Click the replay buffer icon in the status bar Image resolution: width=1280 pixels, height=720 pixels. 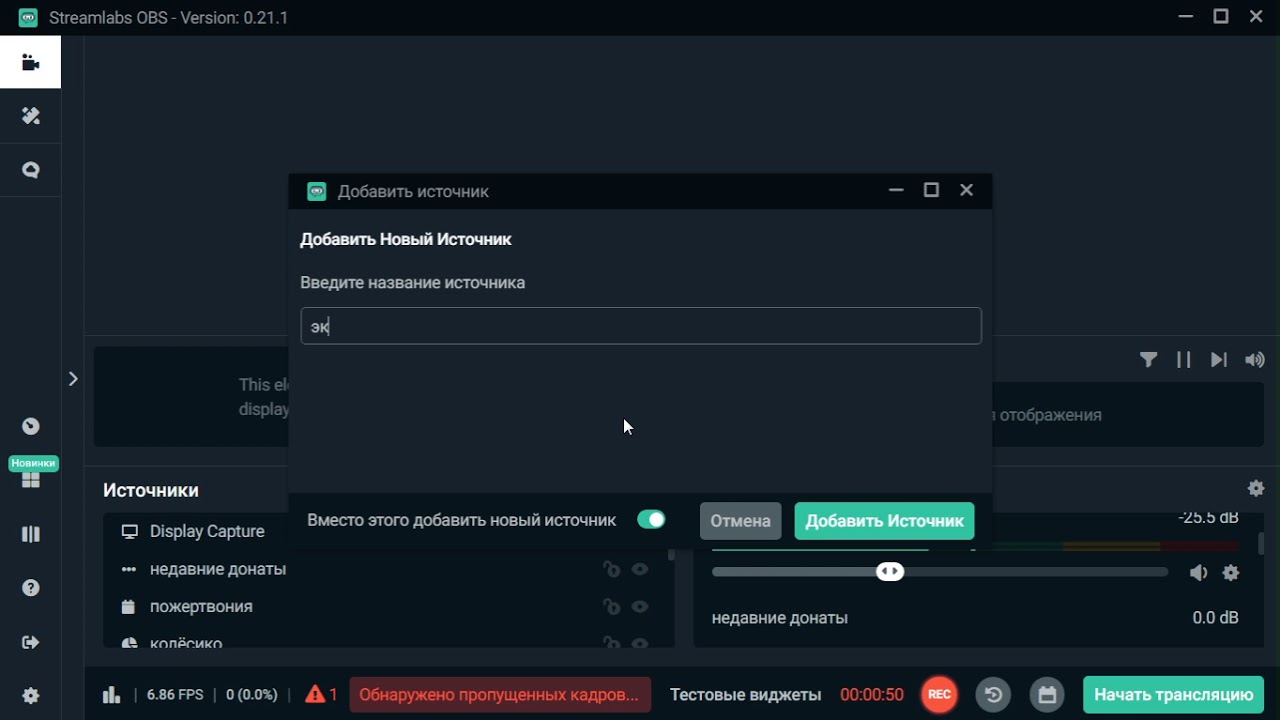(993, 694)
